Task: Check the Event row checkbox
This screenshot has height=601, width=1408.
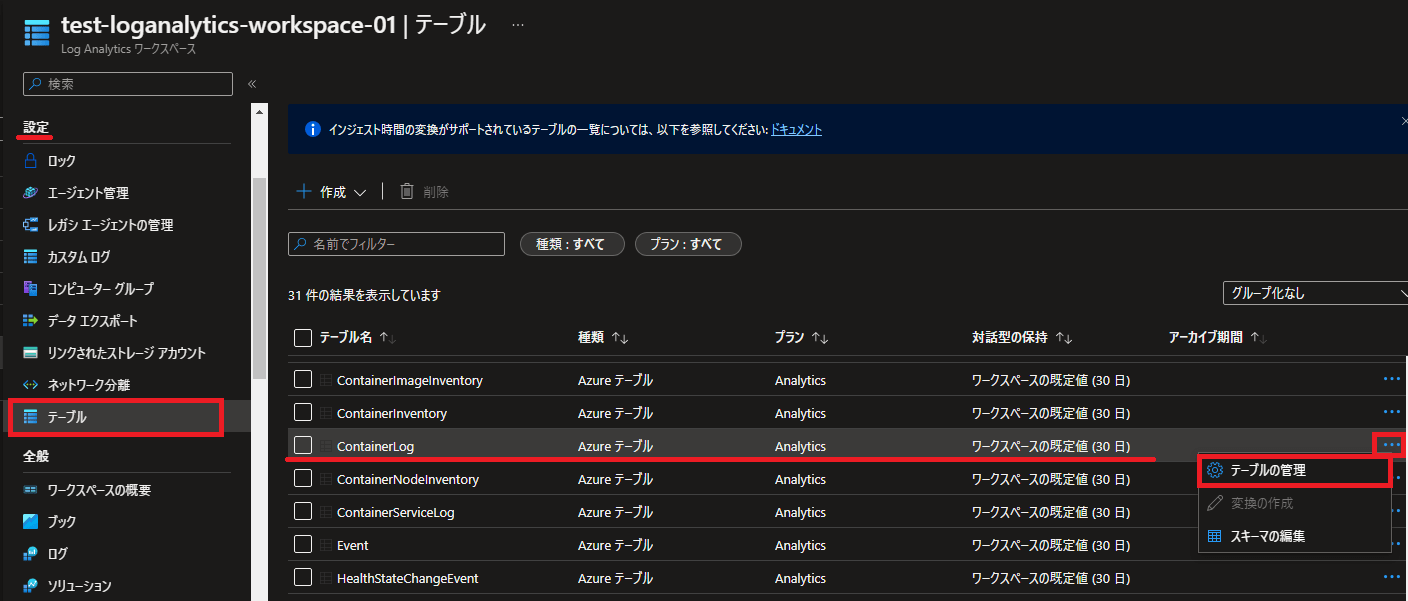Action: (303, 544)
